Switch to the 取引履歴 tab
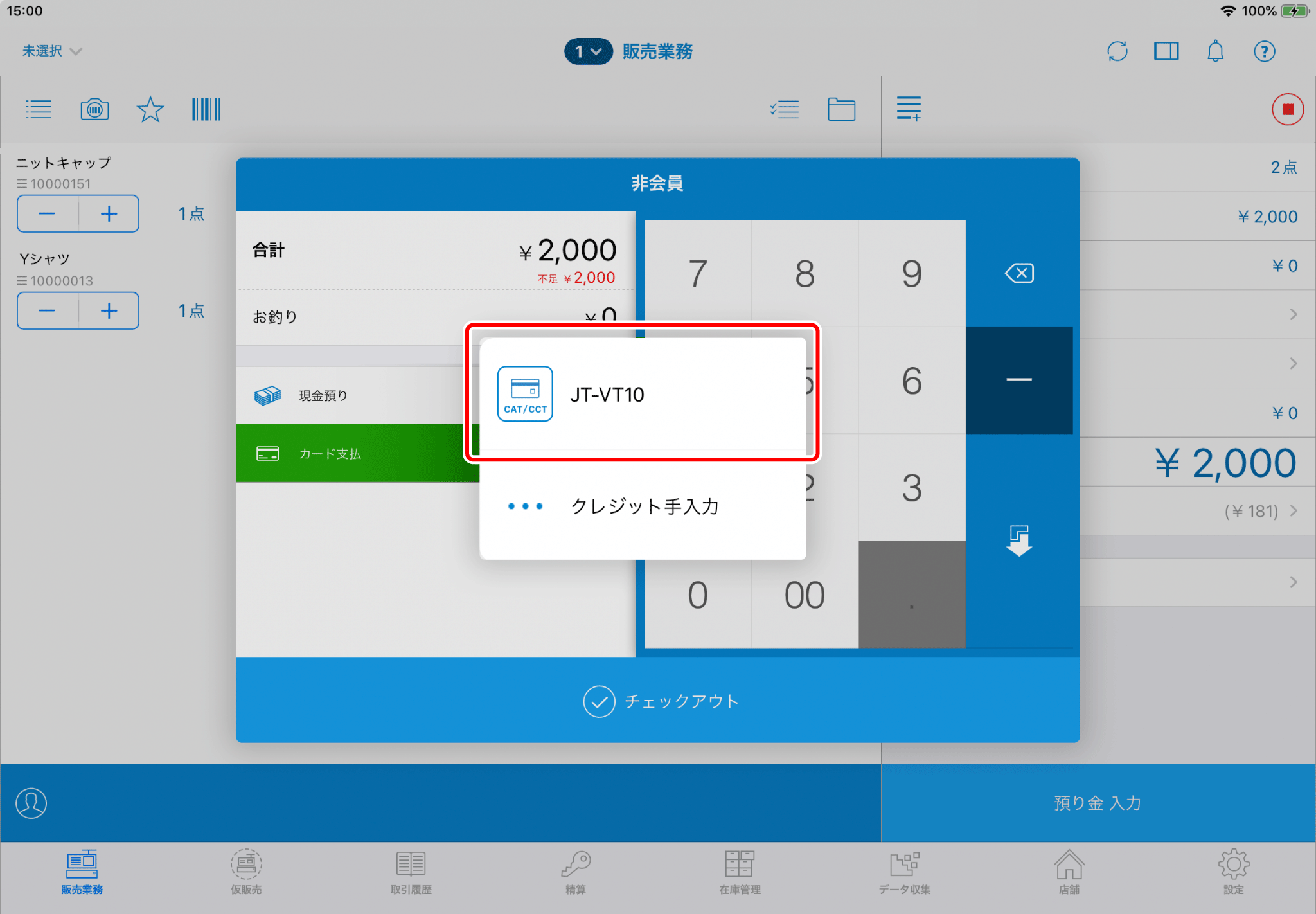 tap(411, 872)
